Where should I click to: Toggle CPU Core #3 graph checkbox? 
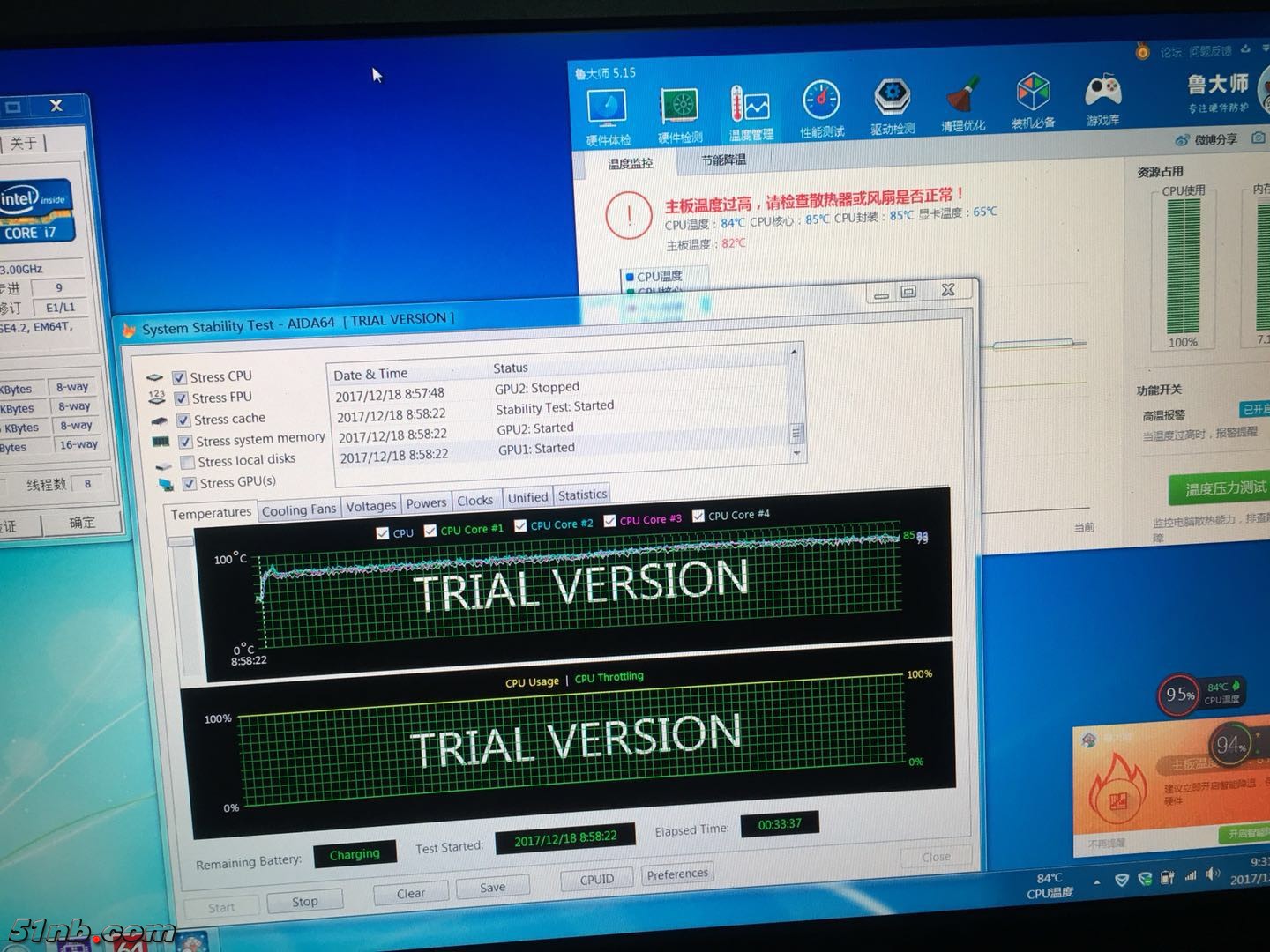(x=609, y=521)
